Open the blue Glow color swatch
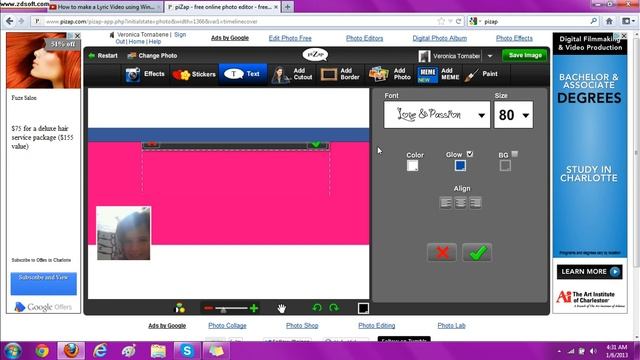The height and width of the screenshot is (360, 640). pyautogui.click(x=460, y=166)
